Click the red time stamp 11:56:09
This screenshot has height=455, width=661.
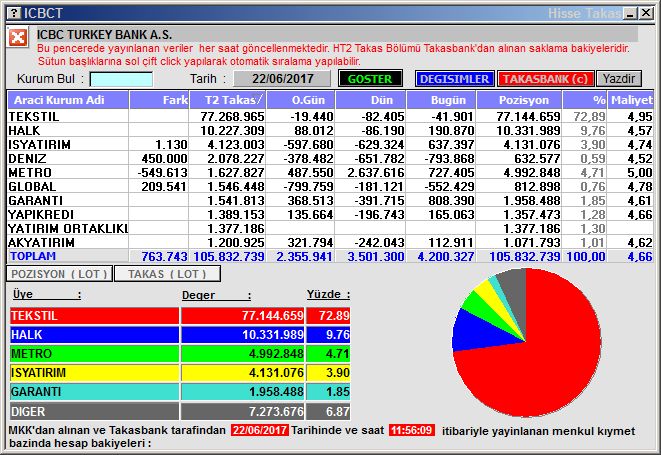(x=411, y=431)
